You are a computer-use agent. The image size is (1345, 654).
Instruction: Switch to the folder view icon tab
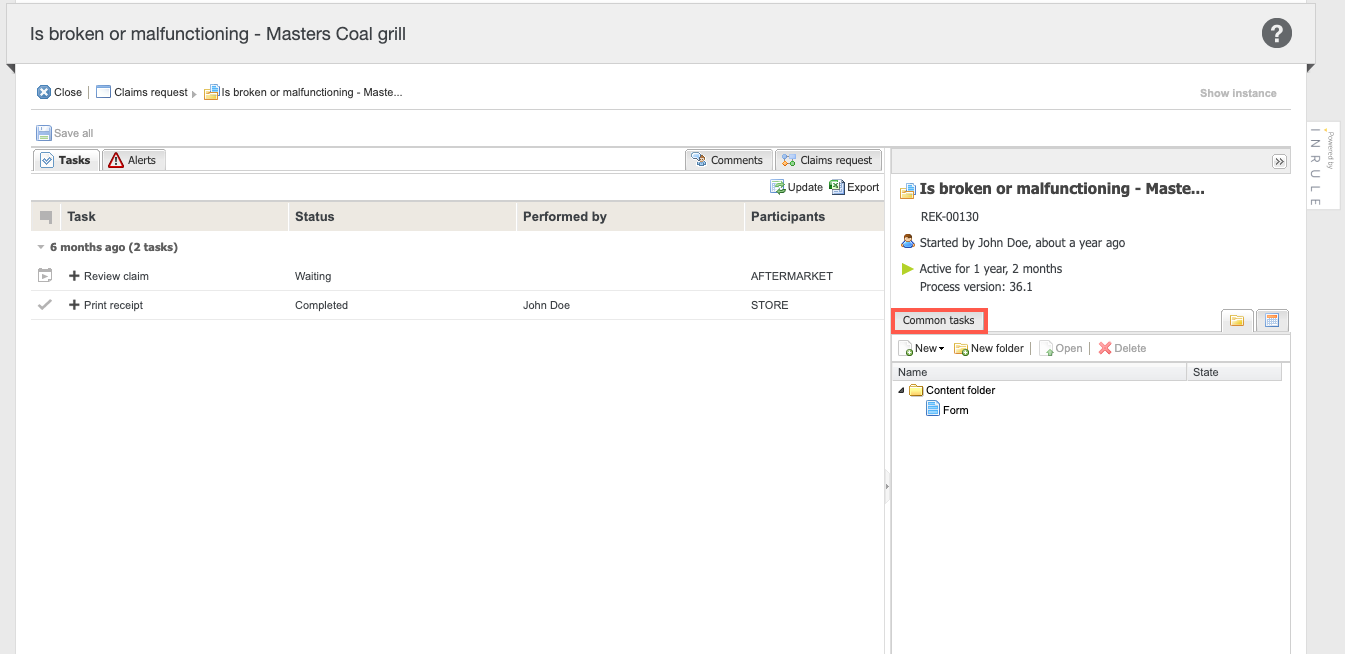(1237, 321)
